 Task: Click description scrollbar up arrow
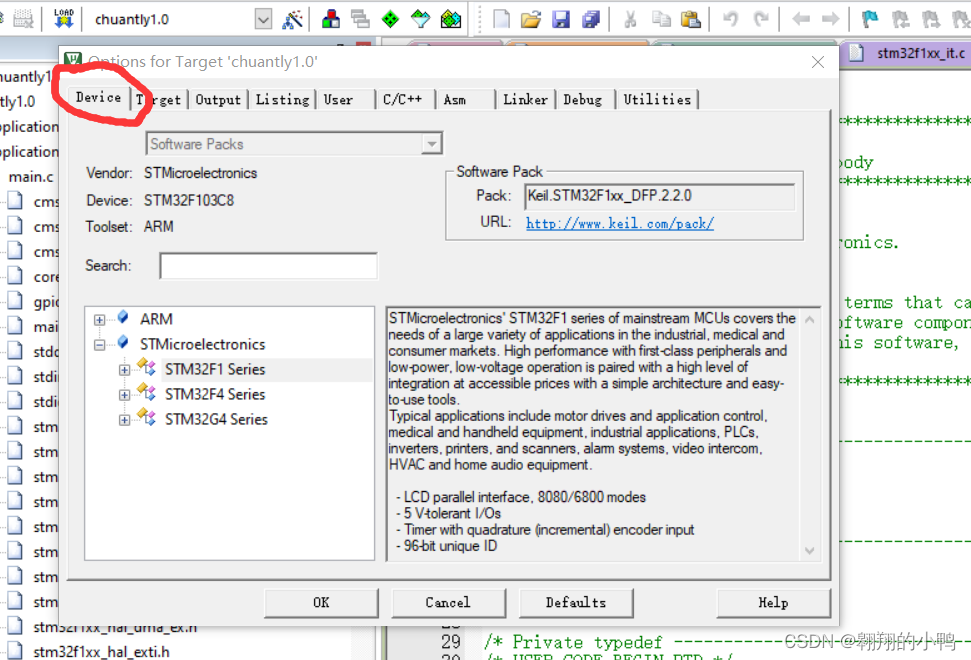click(809, 319)
